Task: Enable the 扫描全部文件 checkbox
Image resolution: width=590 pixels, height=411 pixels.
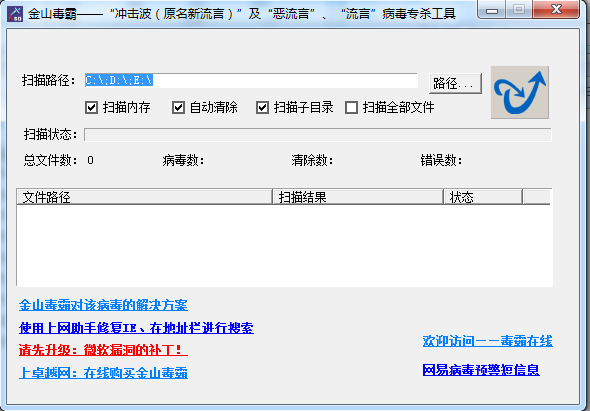Action: point(351,108)
